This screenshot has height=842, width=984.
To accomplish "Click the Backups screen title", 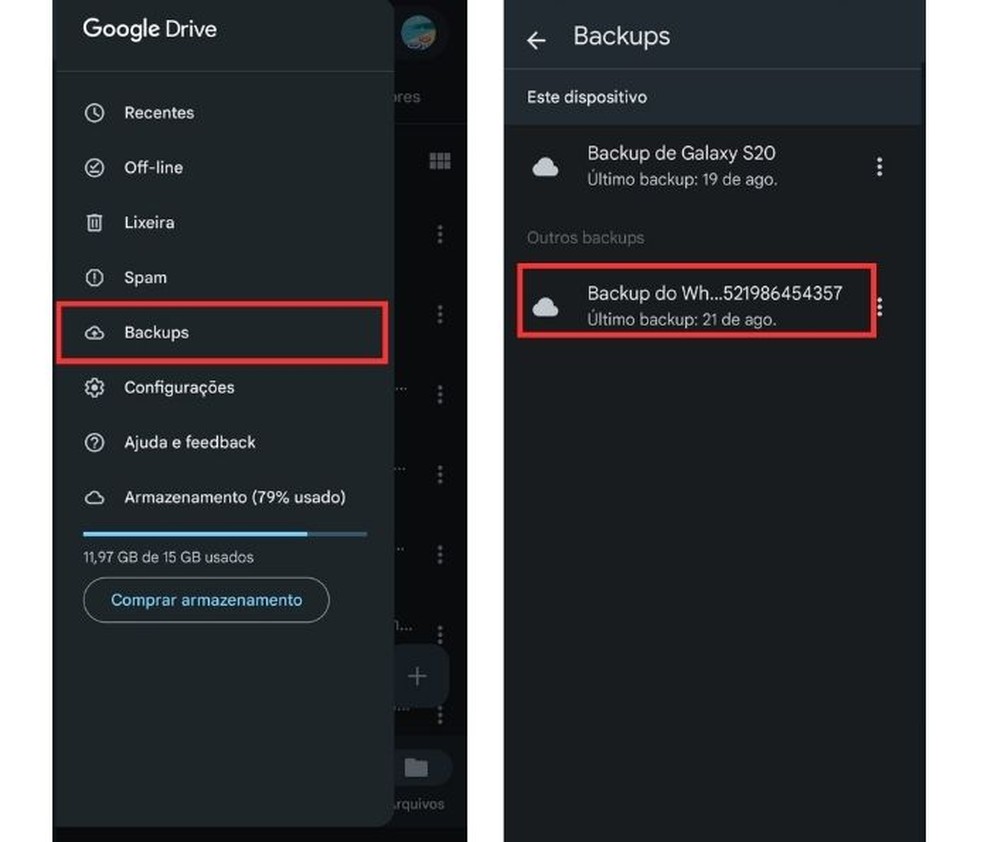I will (x=621, y=36).
